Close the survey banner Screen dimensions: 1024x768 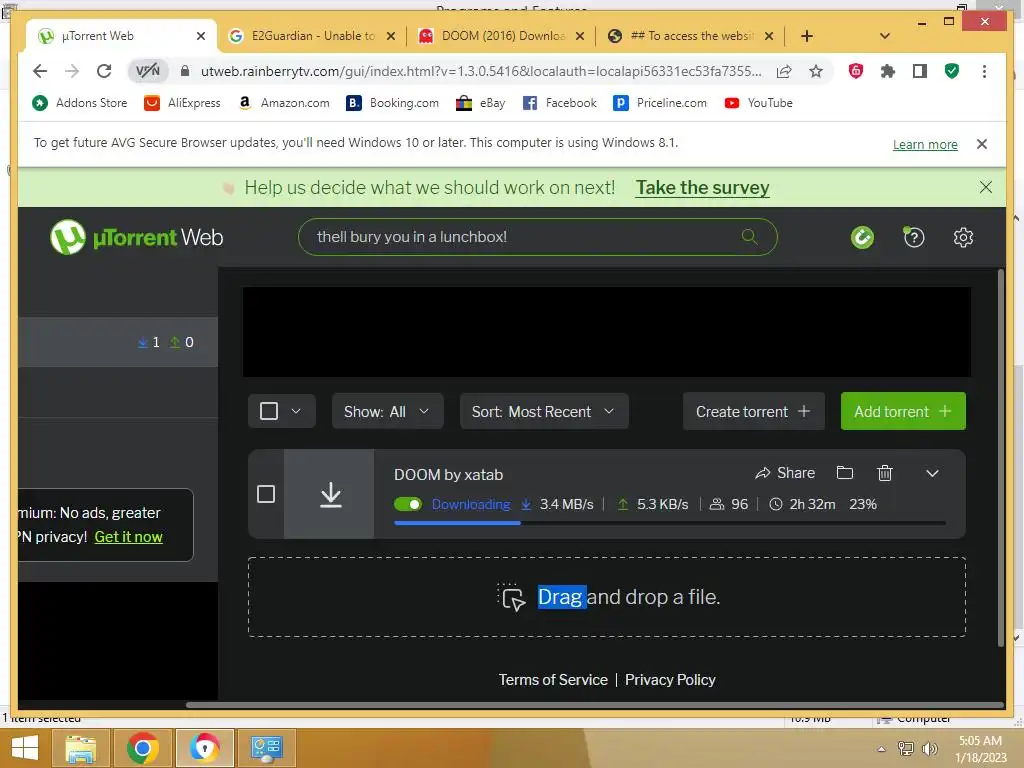985,187
